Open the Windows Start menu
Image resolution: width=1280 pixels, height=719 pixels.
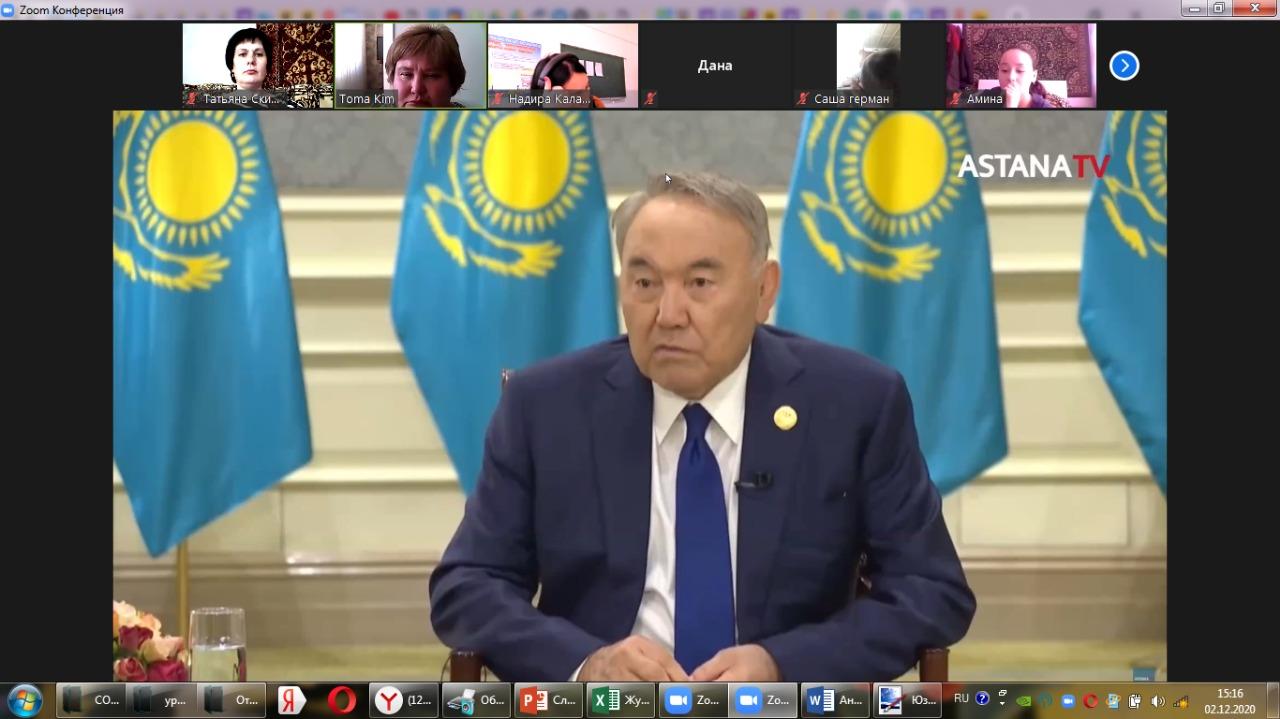[x=24, y=700]
